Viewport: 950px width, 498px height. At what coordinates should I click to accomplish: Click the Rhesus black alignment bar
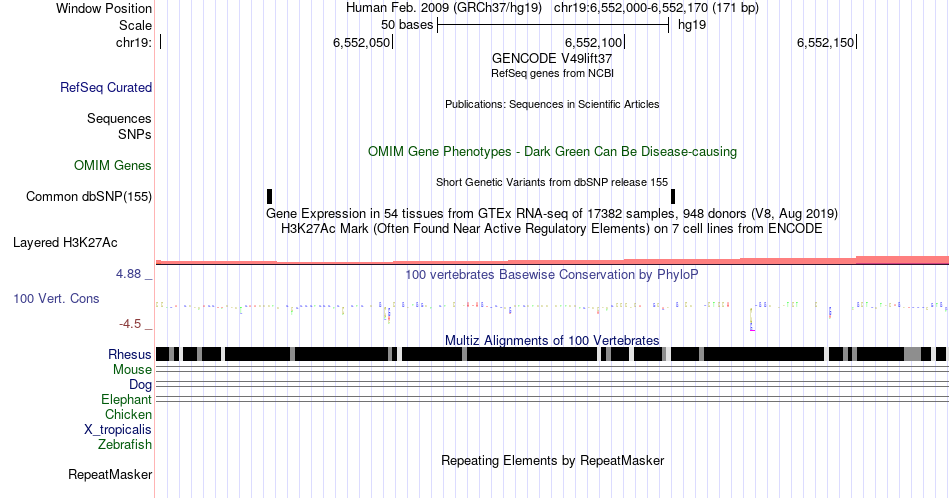tap(552, 354)
